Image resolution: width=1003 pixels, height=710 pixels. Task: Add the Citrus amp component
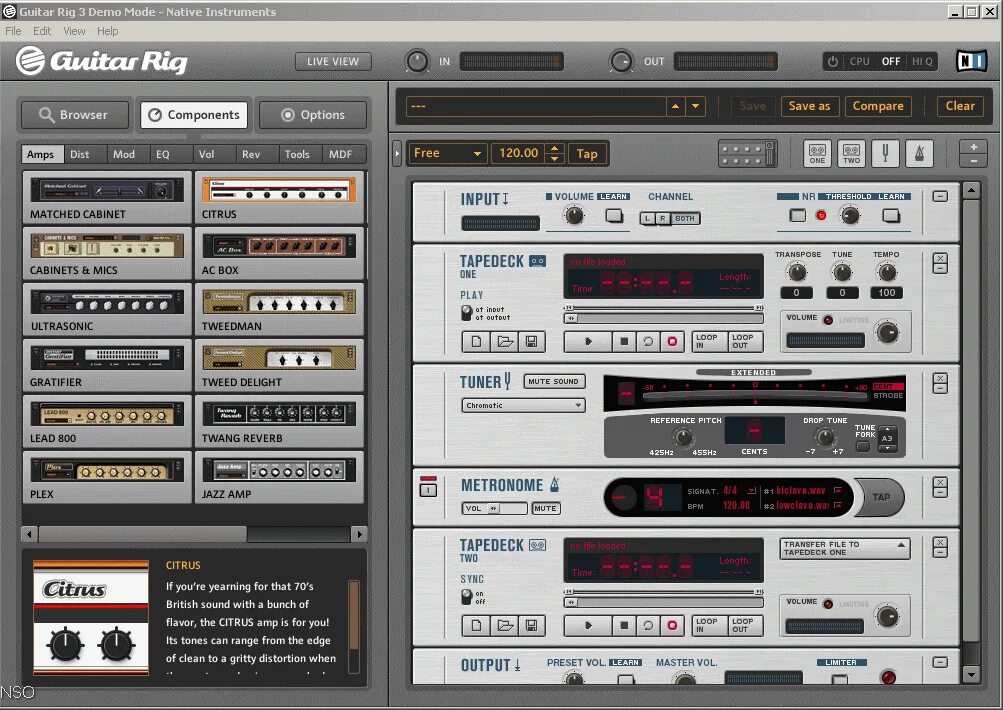coord(279,197)
